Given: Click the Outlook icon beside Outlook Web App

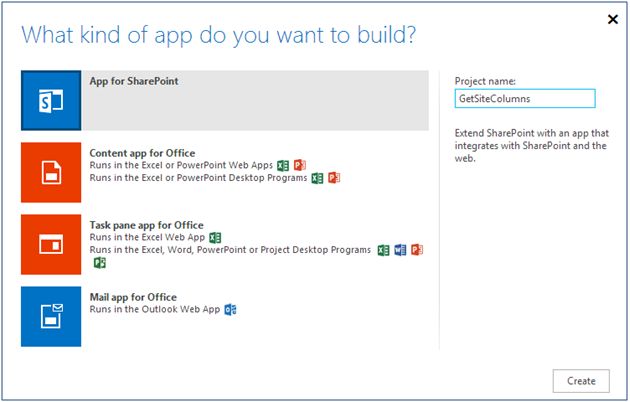Looking at the screenshot, I should coord(231,310).
